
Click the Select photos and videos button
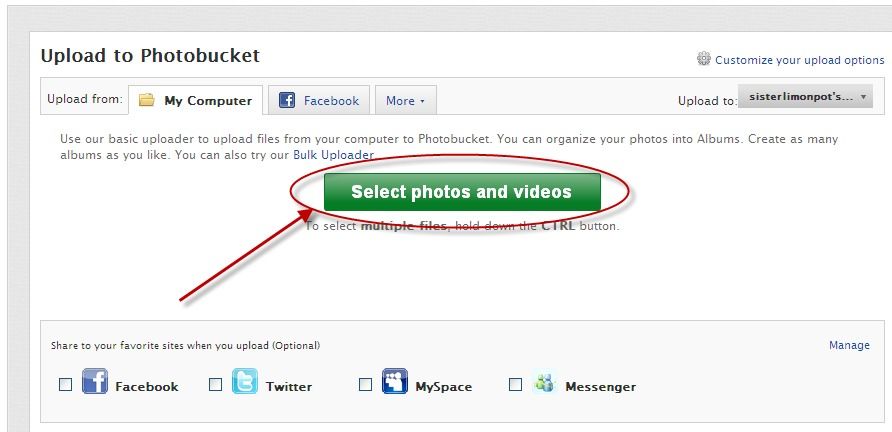pyautogui.click(x=462, y=192)
